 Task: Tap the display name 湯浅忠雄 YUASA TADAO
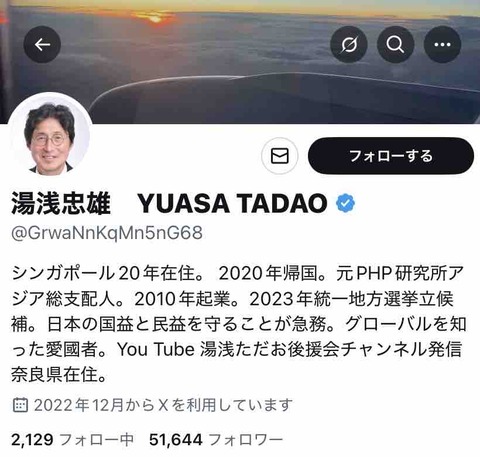coord(169,203)
